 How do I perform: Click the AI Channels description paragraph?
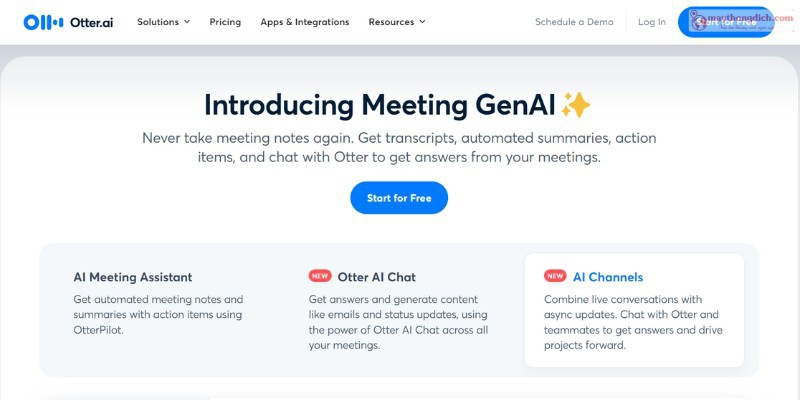(x=631, y=322)
